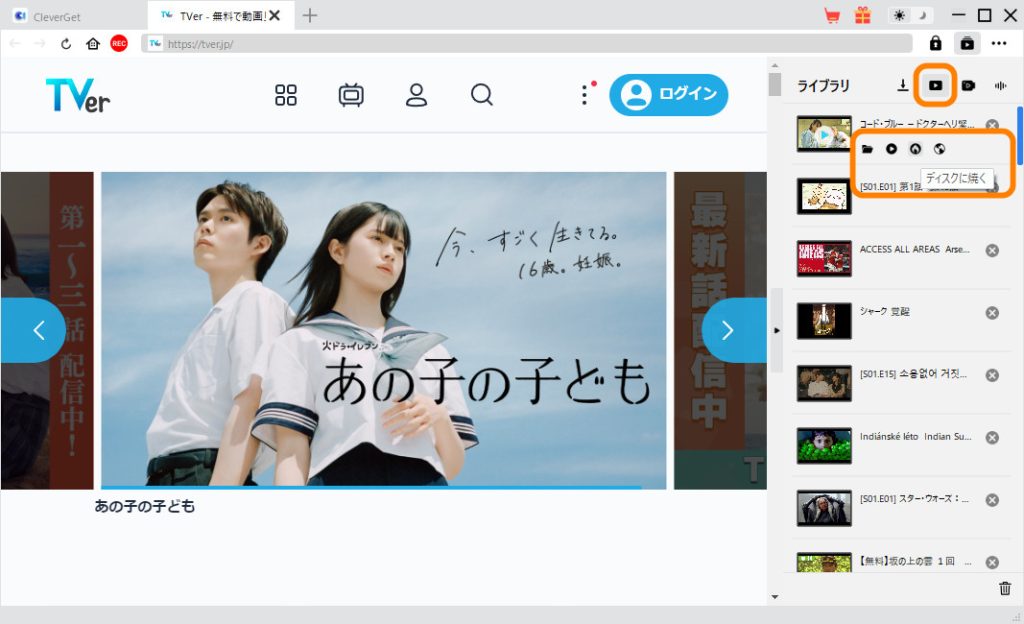The width and height of the screenshot is (1024, 624).
Task: Open the containing folder of コード・ブルー video
Action: 868,148
